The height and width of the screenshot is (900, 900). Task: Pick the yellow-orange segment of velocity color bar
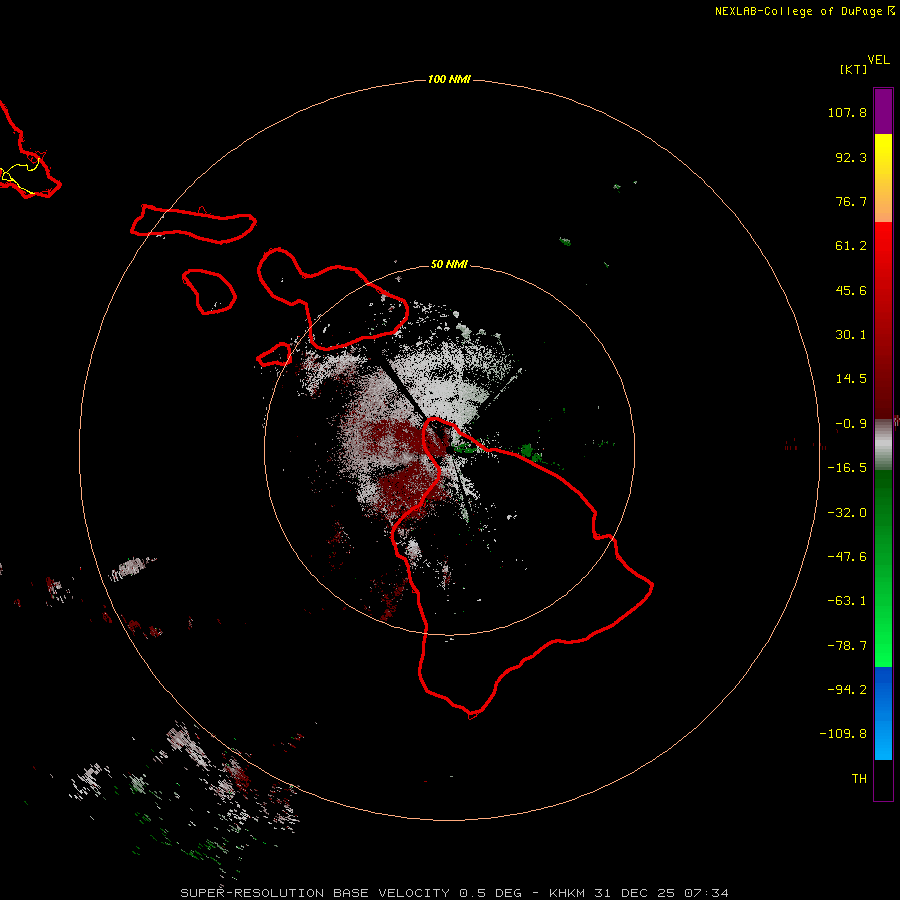pyautogui.click(x=883, y=178)
